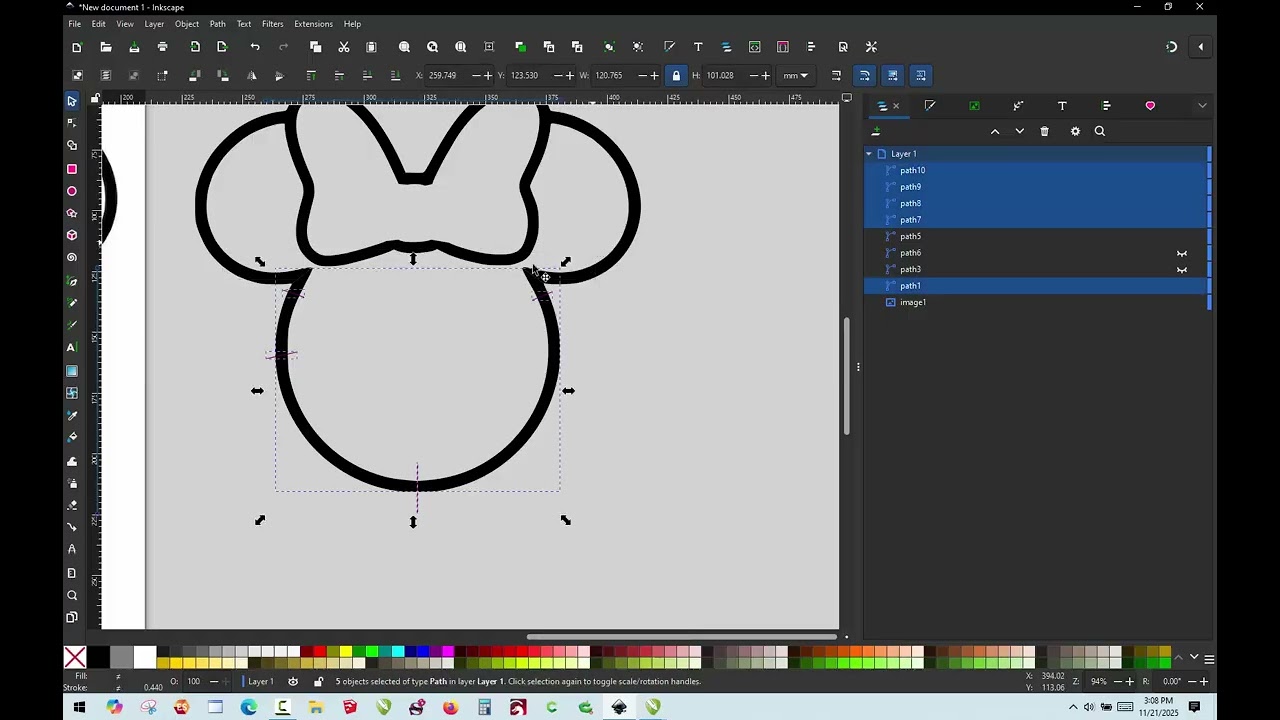
Task: Add a new layer
Action: tap(876, 131)
